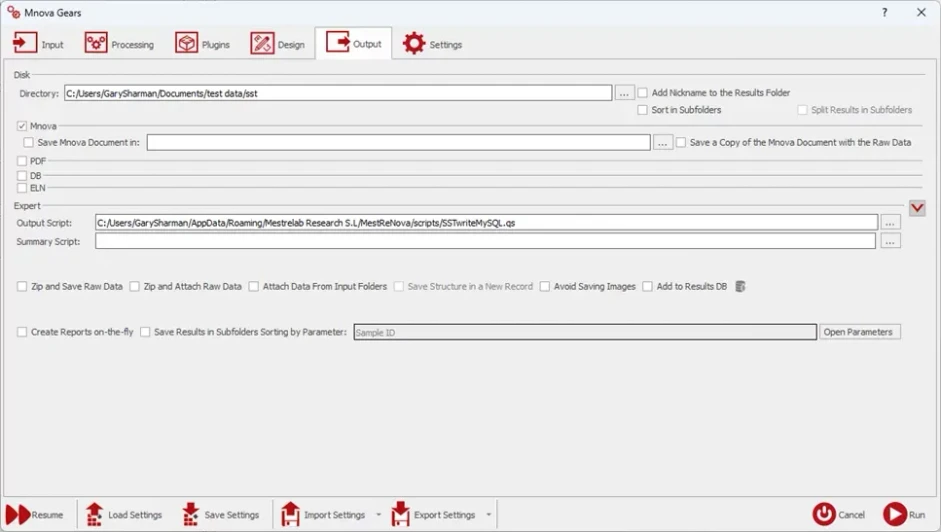Image resolution: width=941 pixels, height=532 pixels.
Task: Open the Settings tab
Action: tap(432, 44)
